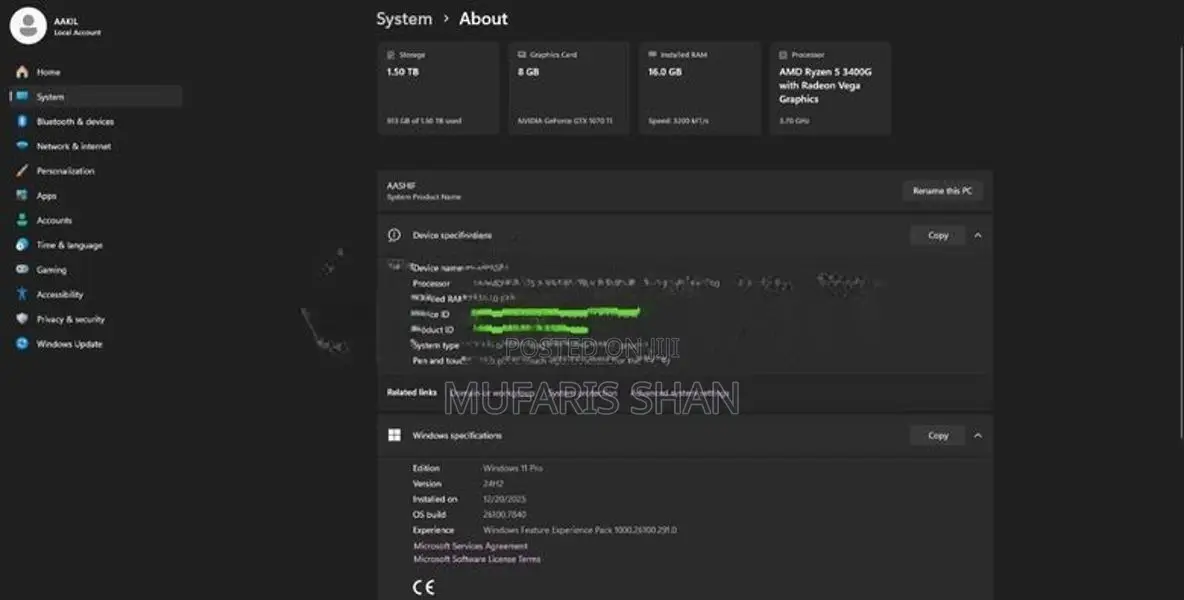The width and height of the screenshot is (1184, 600).
Task: Click the Installed RAM card icon
Action: 652,55
